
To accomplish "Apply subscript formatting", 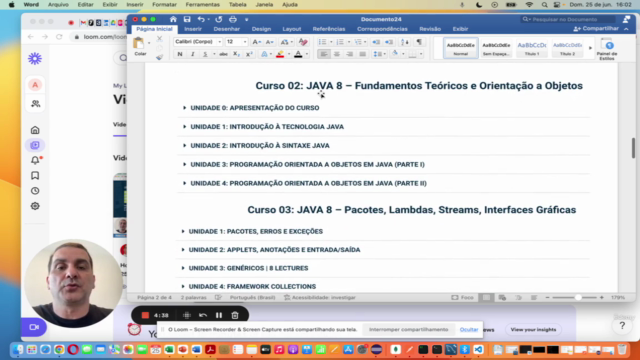I will (236, 54).
